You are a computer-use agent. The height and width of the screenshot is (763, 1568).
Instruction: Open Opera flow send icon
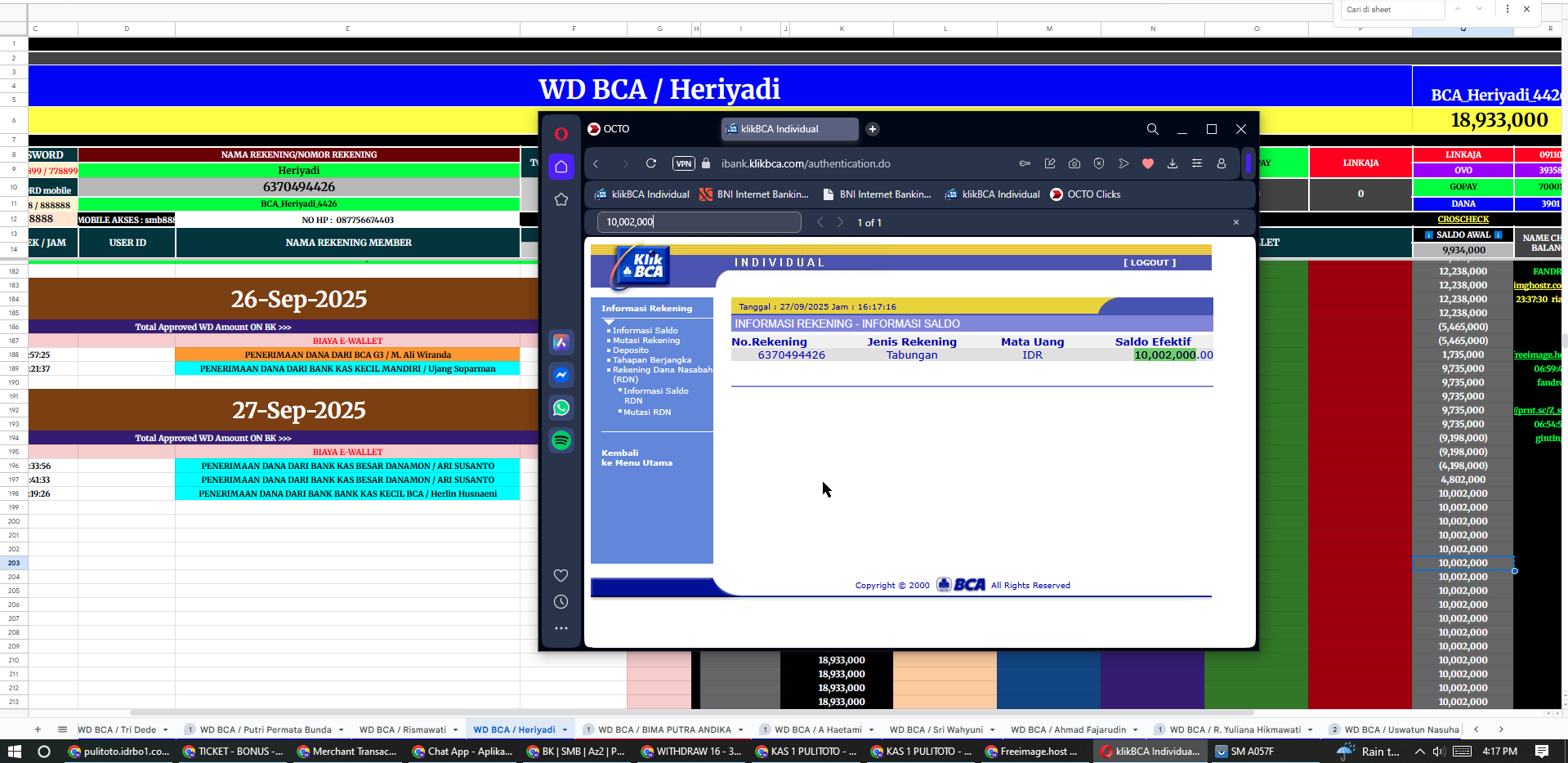(1124, 163)
